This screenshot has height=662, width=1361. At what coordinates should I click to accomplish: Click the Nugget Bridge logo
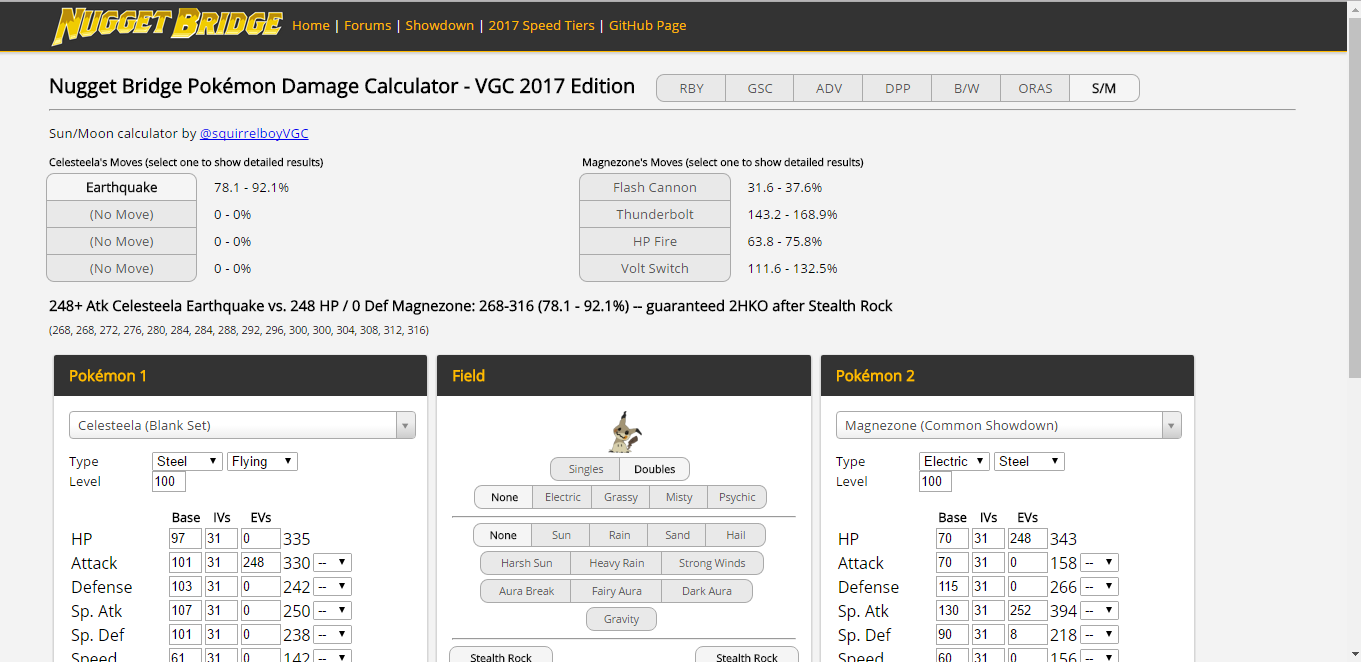click(x=166, y=26)
